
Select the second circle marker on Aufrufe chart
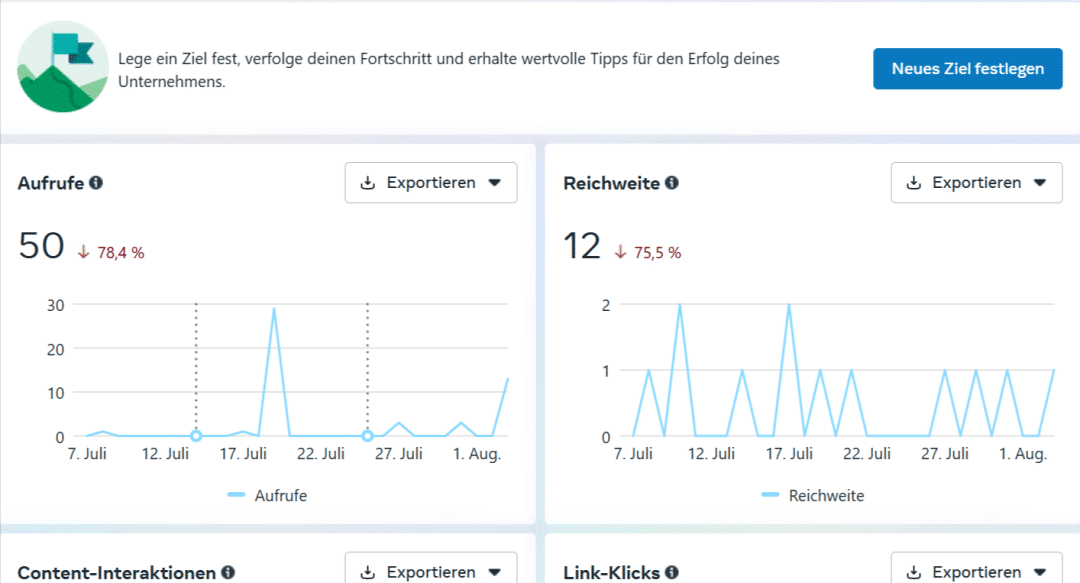pos(367,436)
